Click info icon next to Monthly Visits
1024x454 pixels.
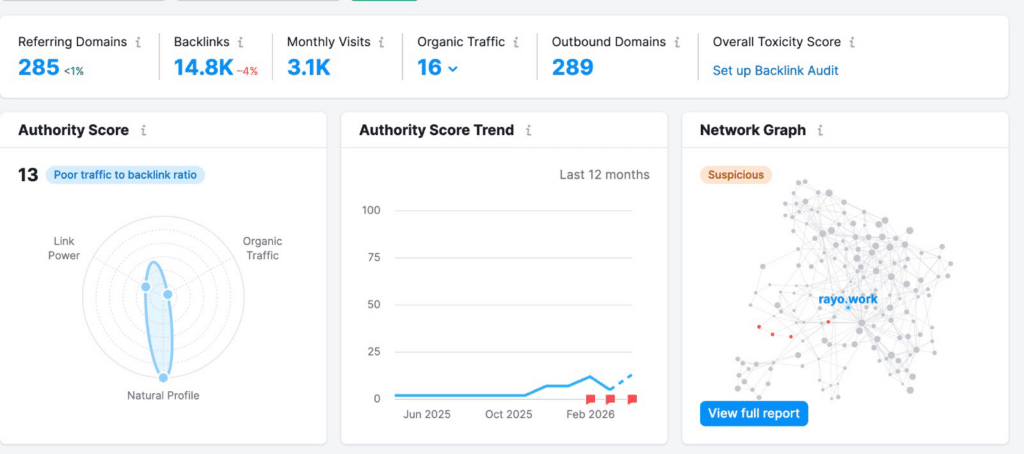pos(382,43)
